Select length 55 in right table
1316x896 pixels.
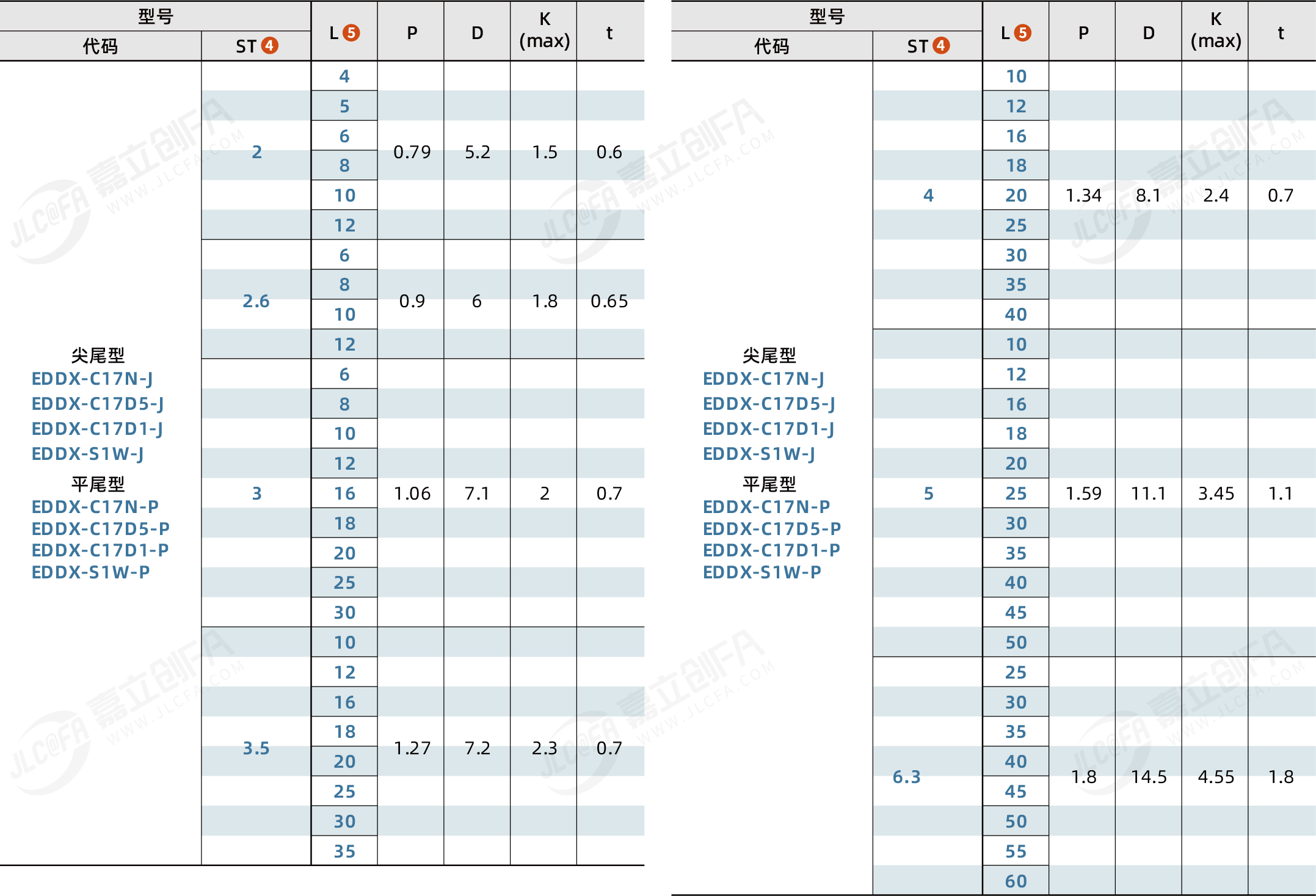[x=1016, y=851]
